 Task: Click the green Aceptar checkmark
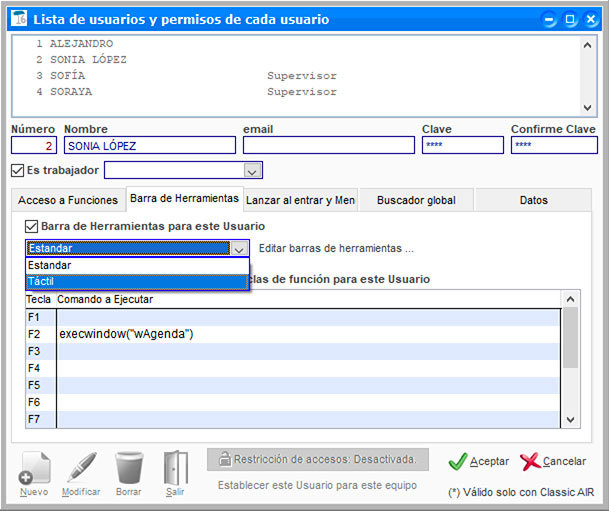click(x=458, y=461)
